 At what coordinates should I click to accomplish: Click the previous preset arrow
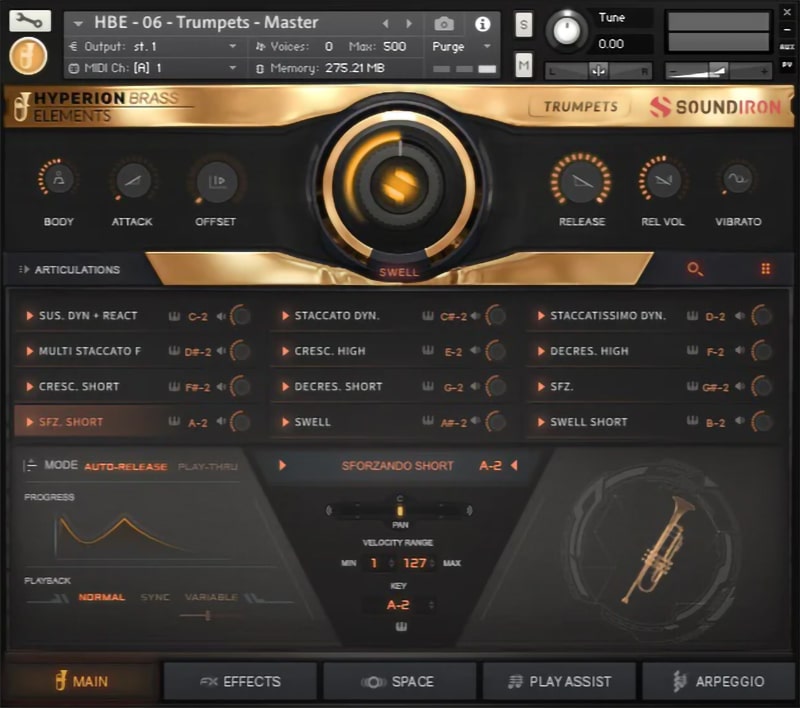tap(386, 23)
